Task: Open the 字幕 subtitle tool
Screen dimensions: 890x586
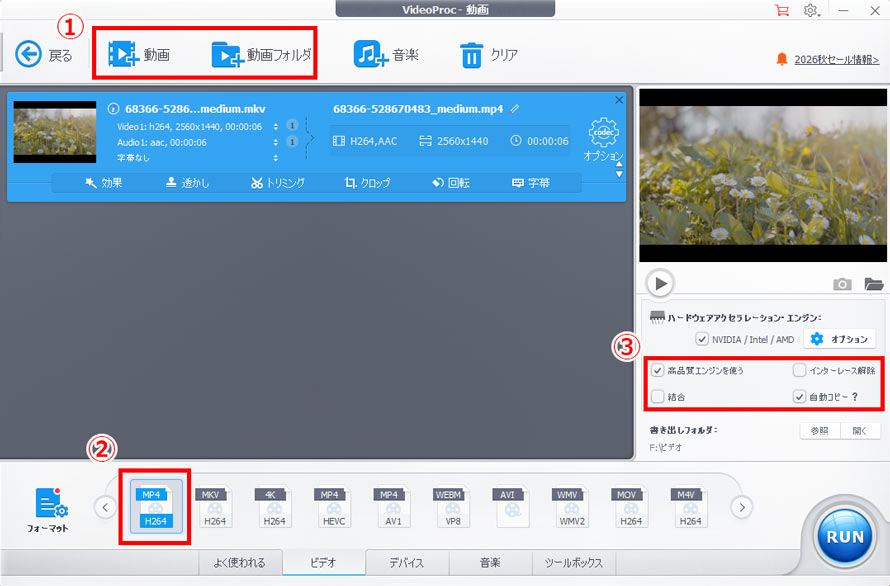Action: (x=531, y=183)
